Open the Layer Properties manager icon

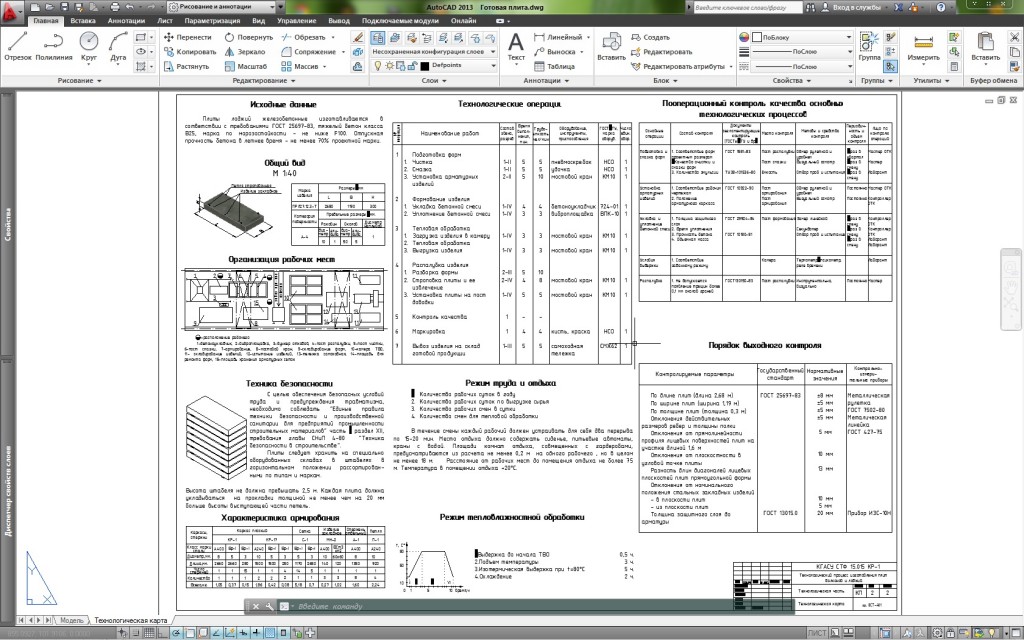click(x=377, y=37)
